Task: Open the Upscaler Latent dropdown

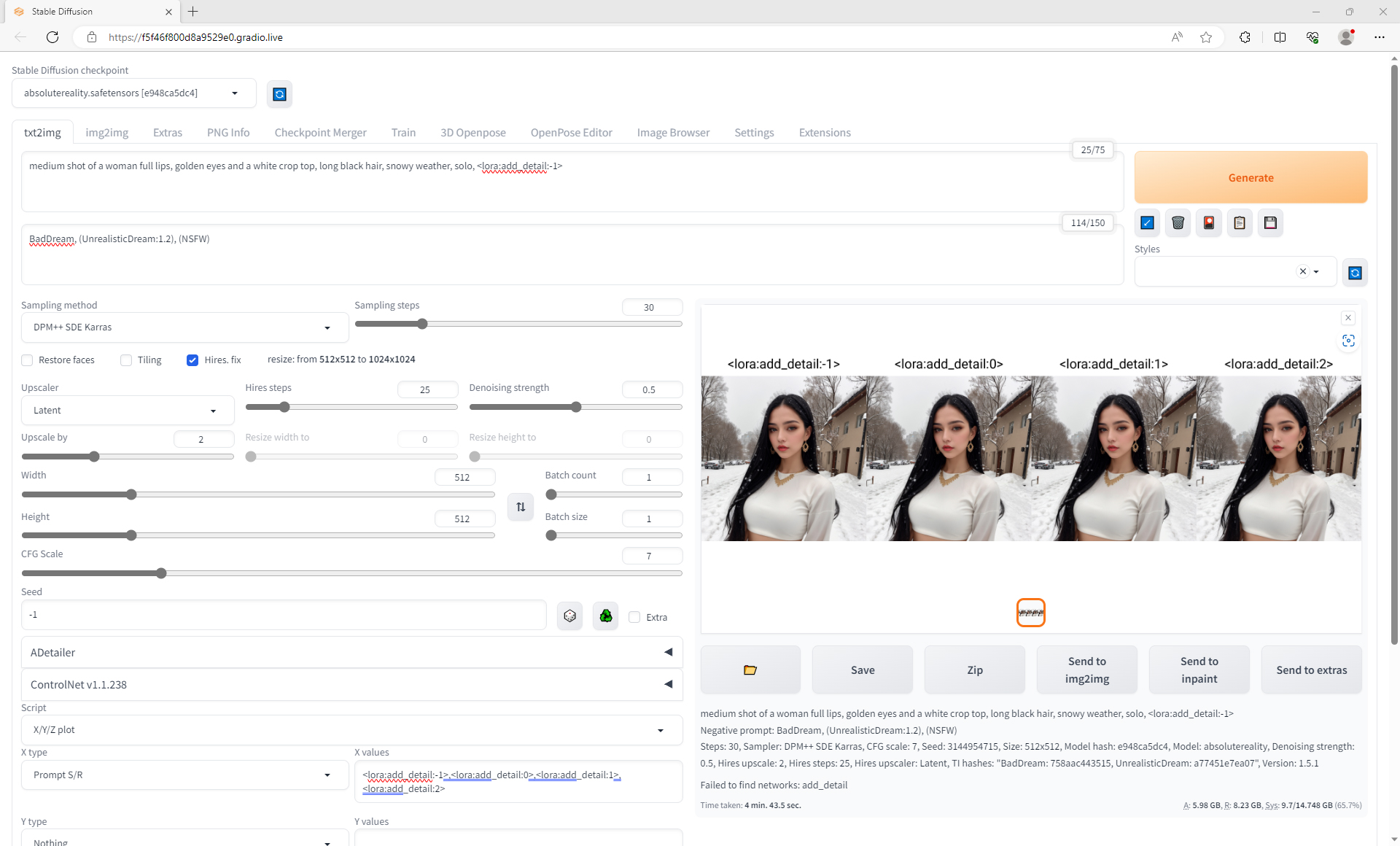Action: point(127,411)
